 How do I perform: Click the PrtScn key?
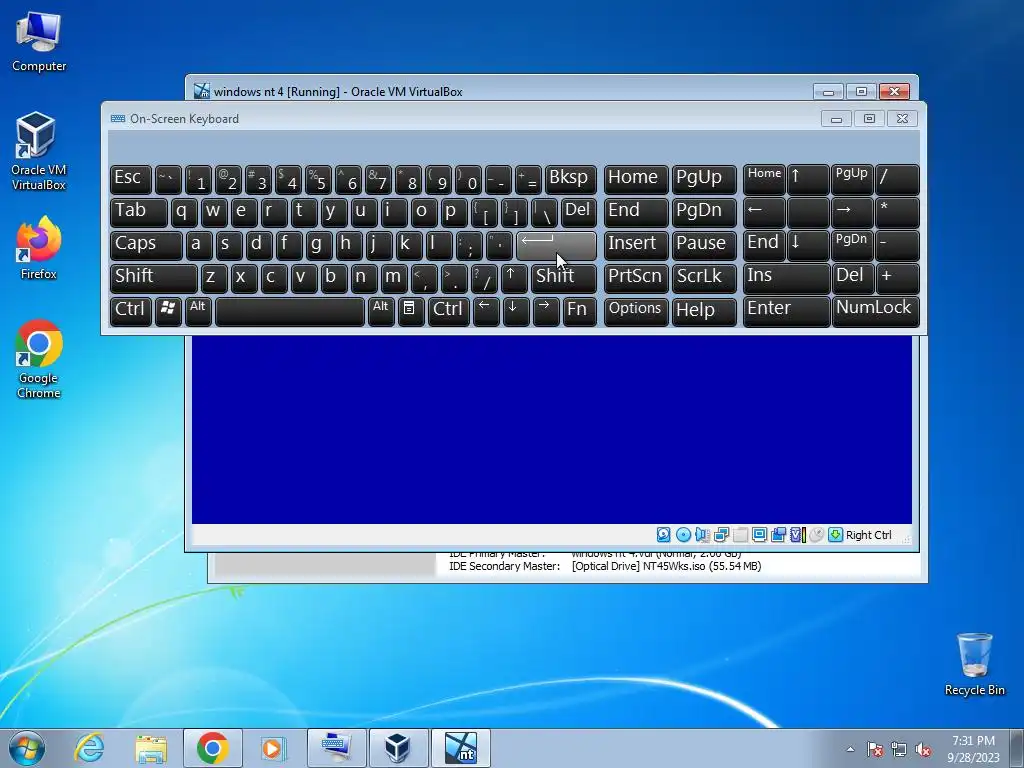click(x=635, y=278)
